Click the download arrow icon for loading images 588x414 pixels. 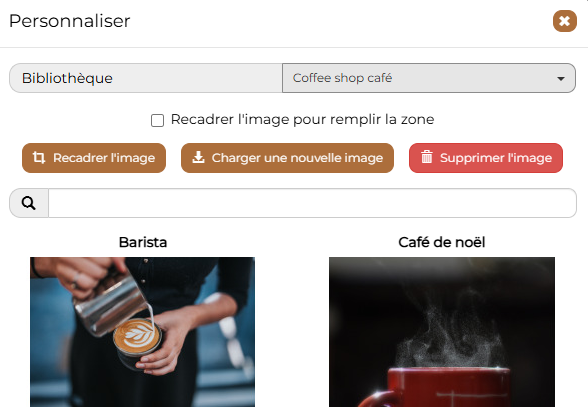coord(198,158)
